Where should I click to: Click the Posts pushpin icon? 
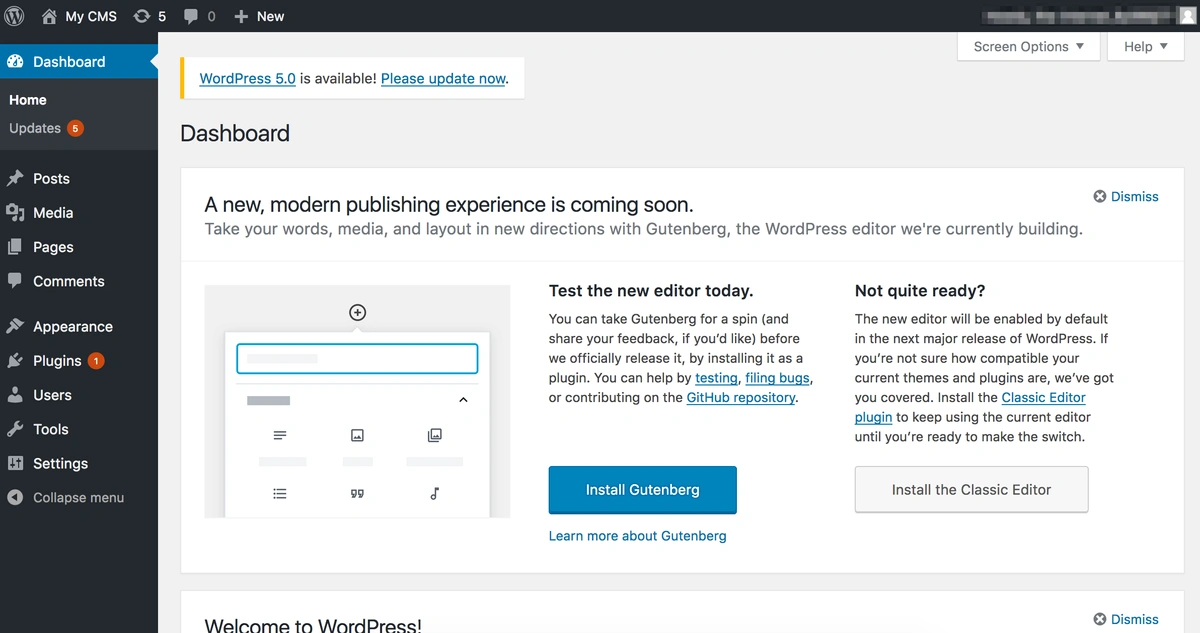pos(15,178)
